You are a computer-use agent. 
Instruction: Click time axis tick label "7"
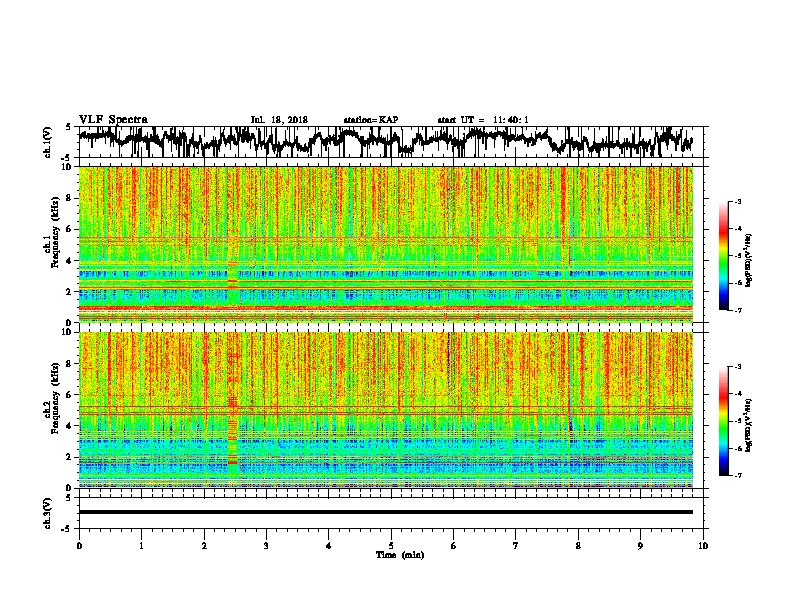click(x=516, y=546)
